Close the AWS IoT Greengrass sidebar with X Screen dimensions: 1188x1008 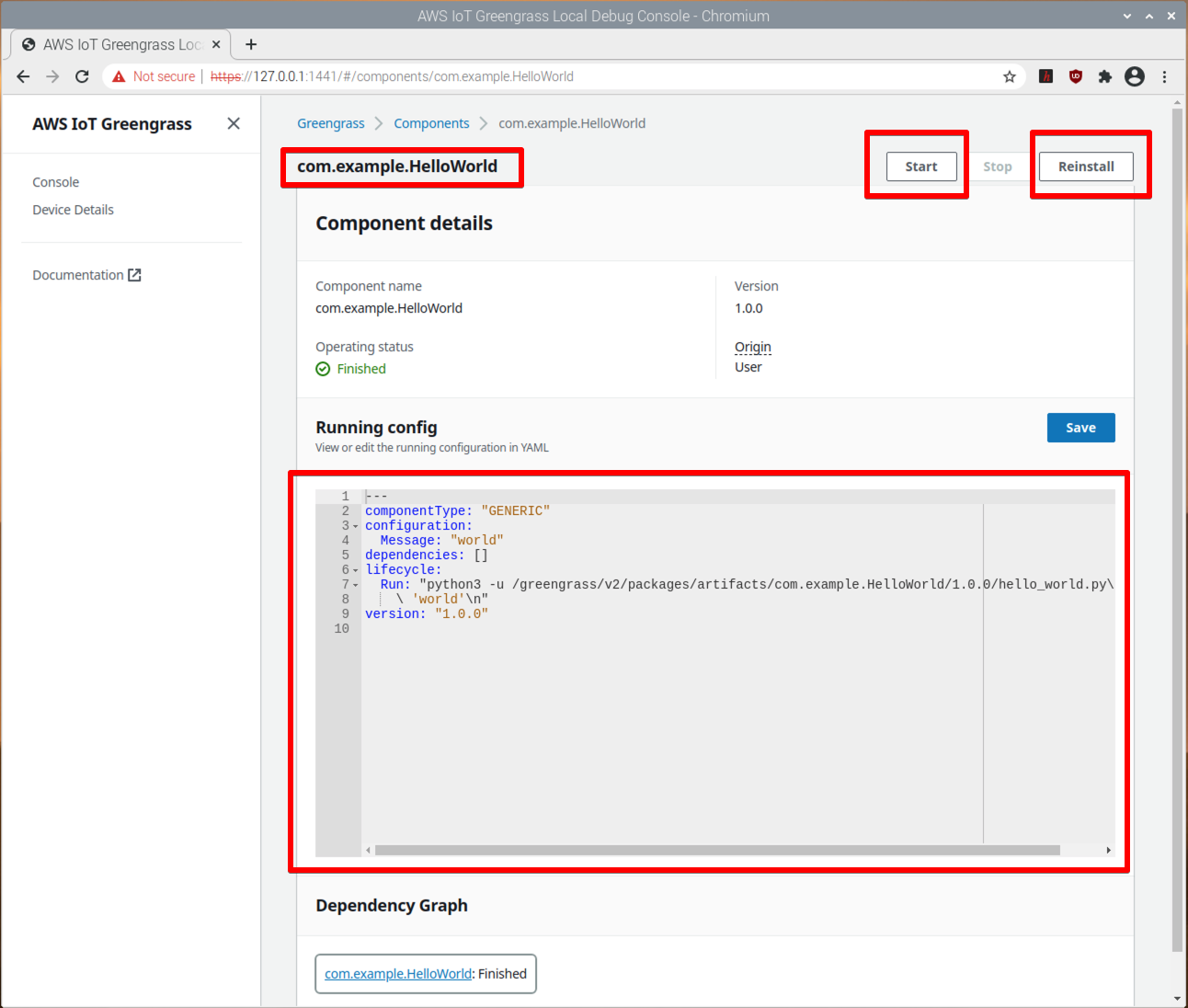[234, 122]
